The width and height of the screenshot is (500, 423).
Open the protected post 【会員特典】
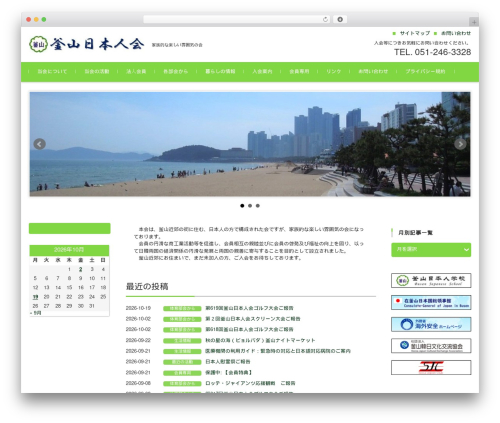coord(229,372)
